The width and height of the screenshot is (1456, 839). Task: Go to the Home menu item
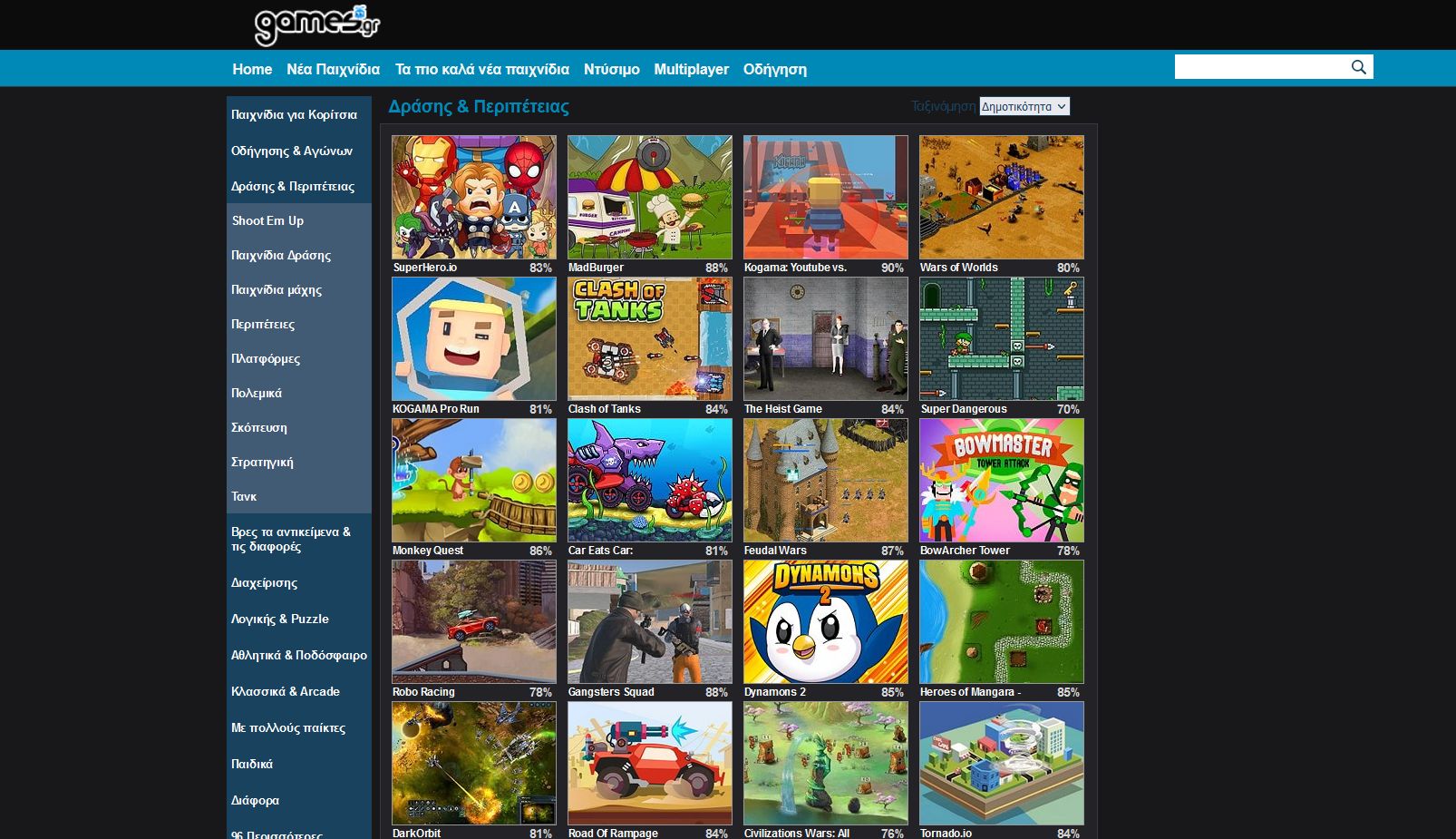coord(252,69)
